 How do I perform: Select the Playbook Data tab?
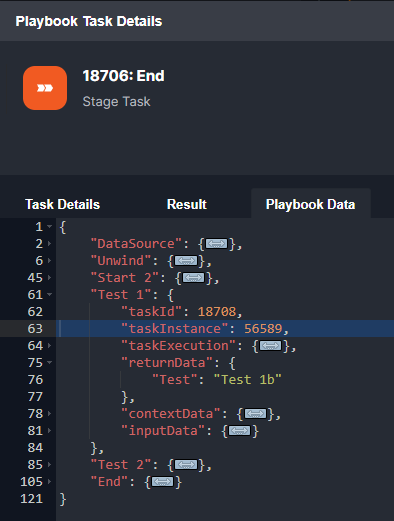(310, 204)
